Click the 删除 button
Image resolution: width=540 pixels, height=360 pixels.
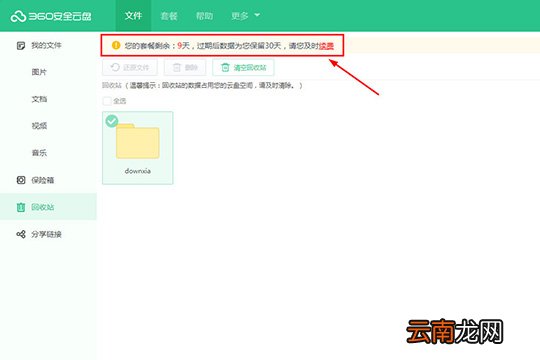[185, 68]
